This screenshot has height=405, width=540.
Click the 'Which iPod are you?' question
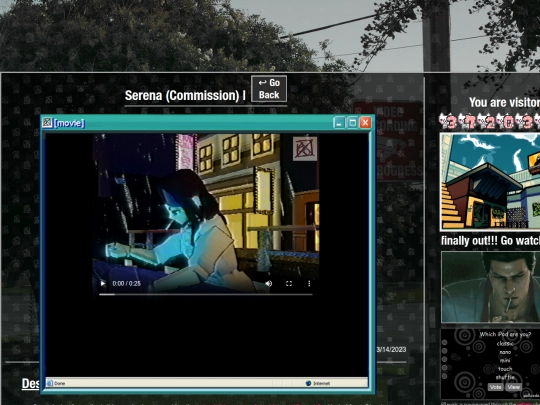tap(505, 334)
